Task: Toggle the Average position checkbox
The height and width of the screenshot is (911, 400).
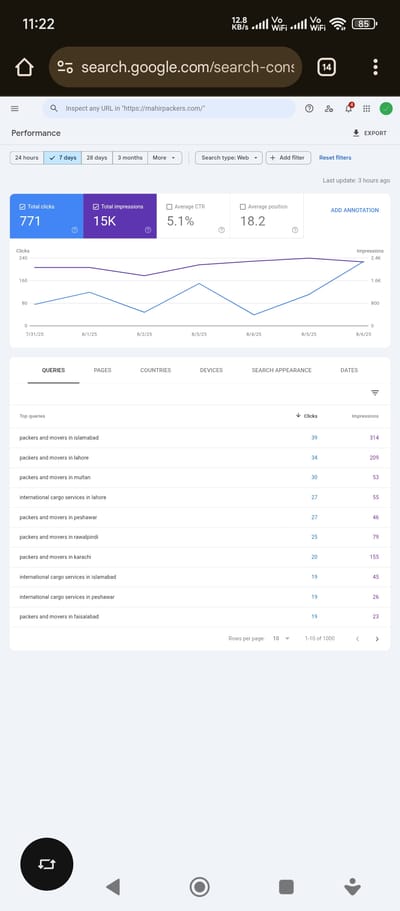Action: [x=242, y=207]
